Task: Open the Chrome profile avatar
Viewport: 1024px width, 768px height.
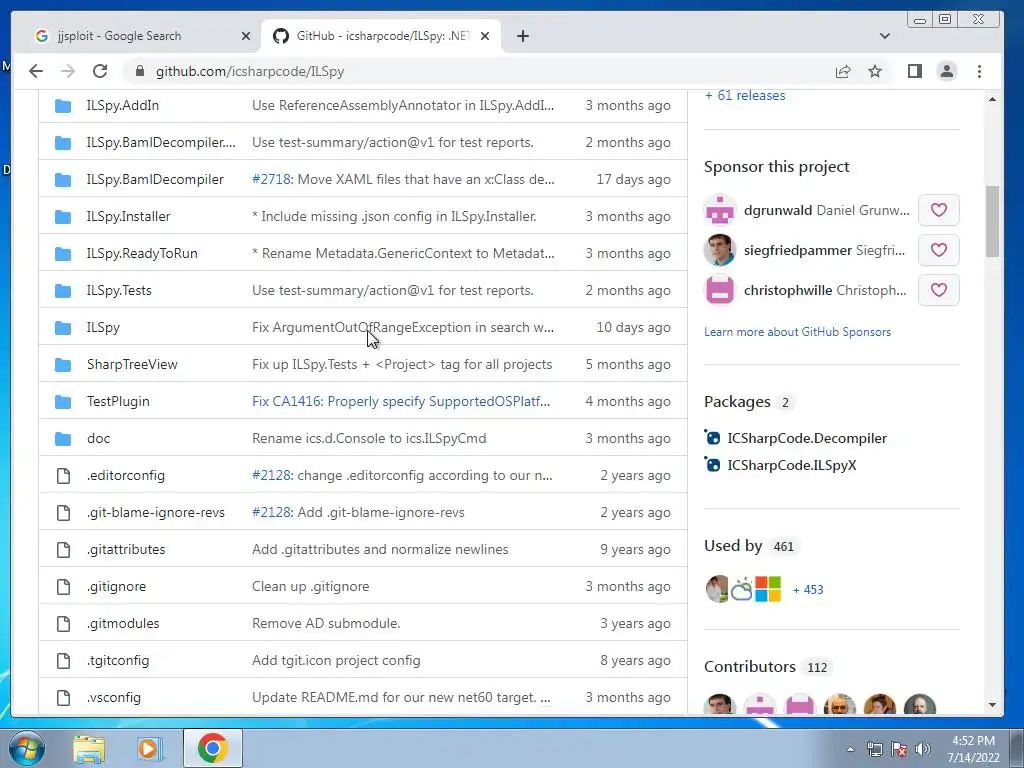Action: tap(947, 71)
